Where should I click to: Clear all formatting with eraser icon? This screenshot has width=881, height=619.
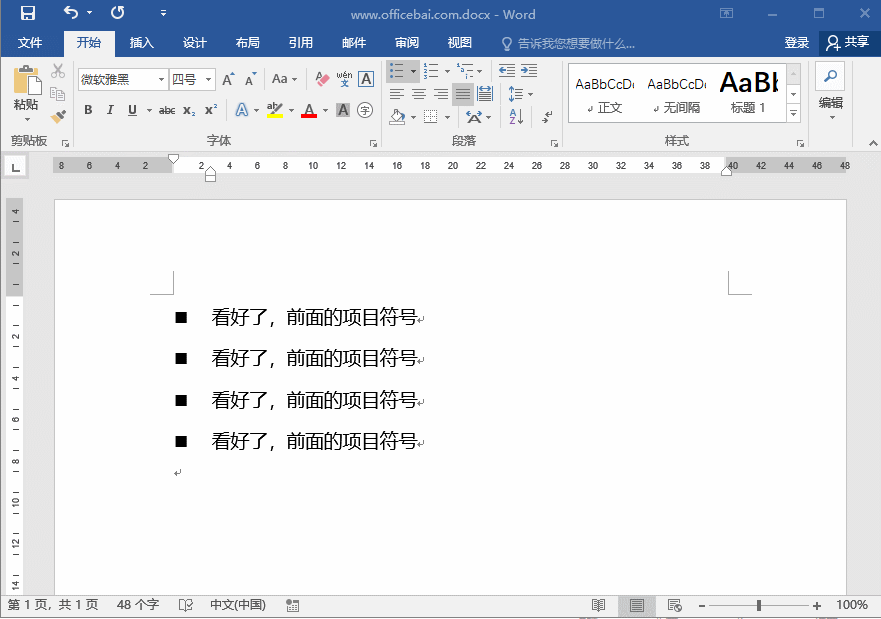322,79
